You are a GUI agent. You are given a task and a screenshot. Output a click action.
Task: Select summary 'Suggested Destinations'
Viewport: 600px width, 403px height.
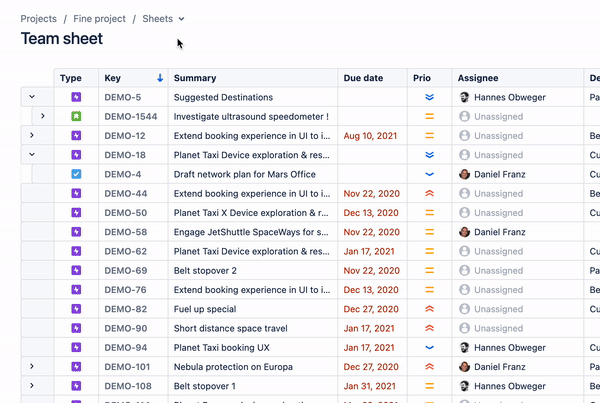click(223, 97)
